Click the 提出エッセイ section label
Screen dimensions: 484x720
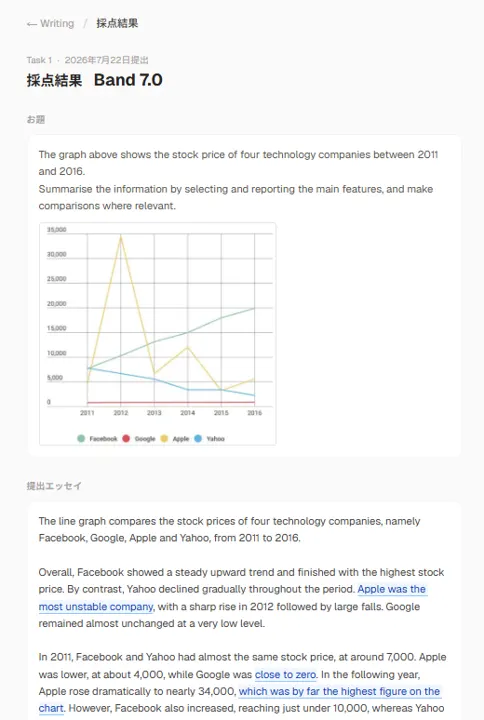(54, 486)
